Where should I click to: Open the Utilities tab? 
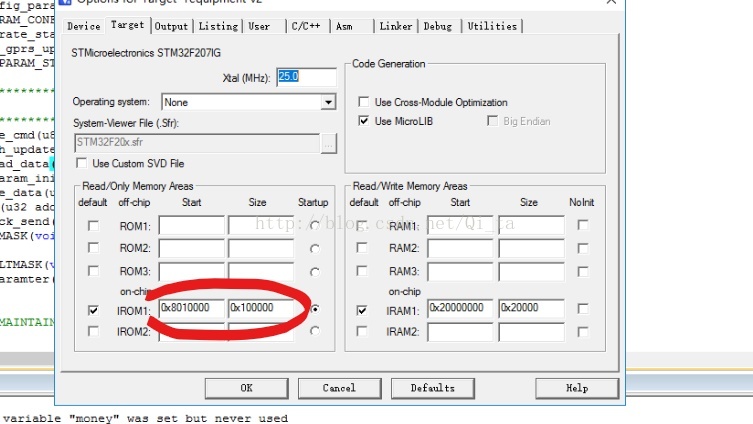click(492, 26)
